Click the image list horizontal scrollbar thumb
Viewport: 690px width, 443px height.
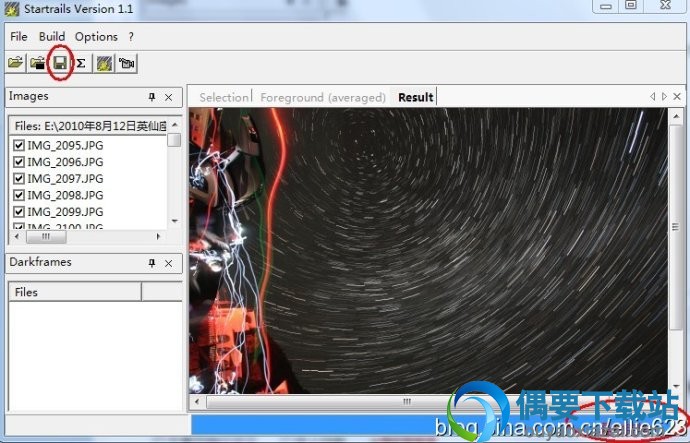pyautogui.click(x=46, y=237)
